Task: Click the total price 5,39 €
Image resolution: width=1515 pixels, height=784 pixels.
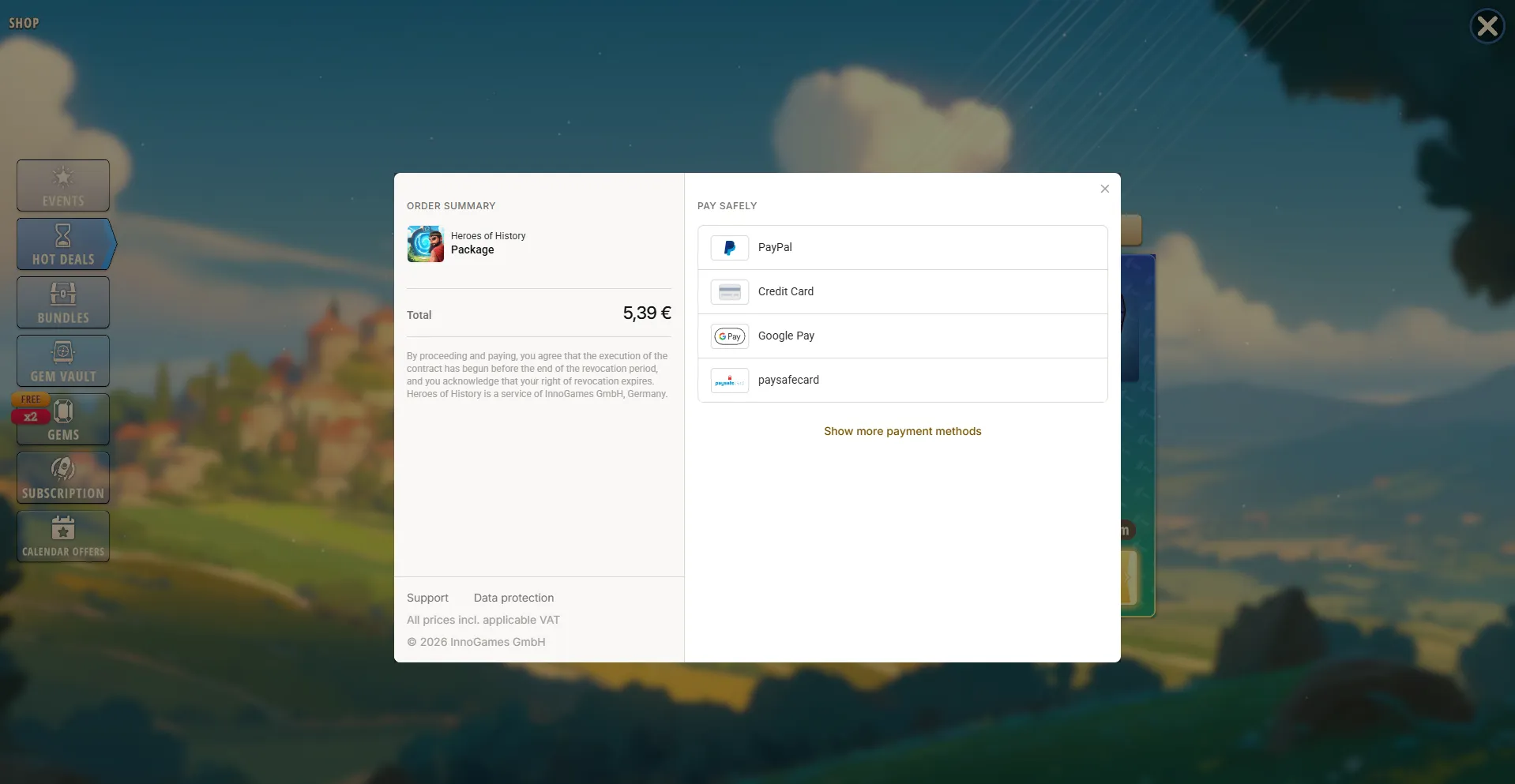Action: point(647,313)
